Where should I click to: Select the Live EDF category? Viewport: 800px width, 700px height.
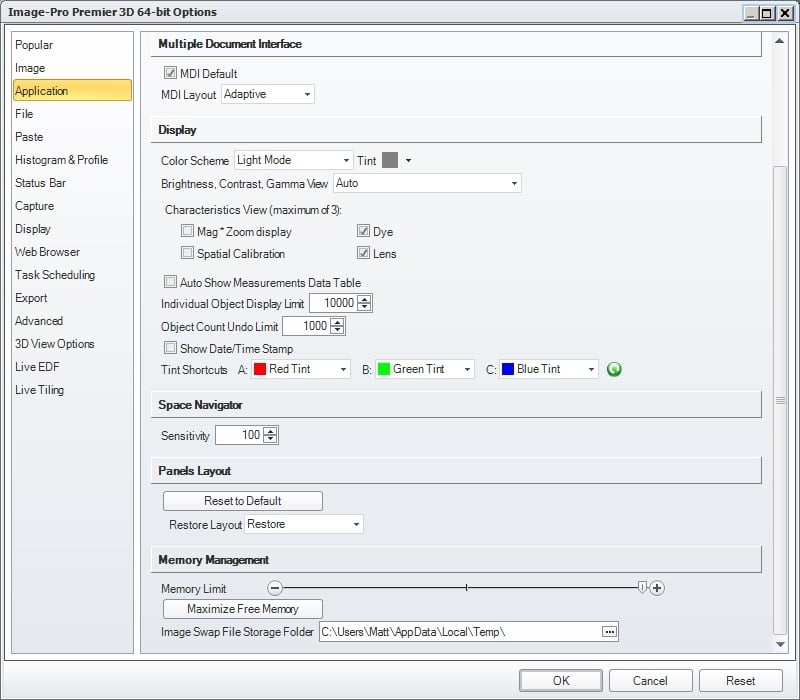coord(72,366)
